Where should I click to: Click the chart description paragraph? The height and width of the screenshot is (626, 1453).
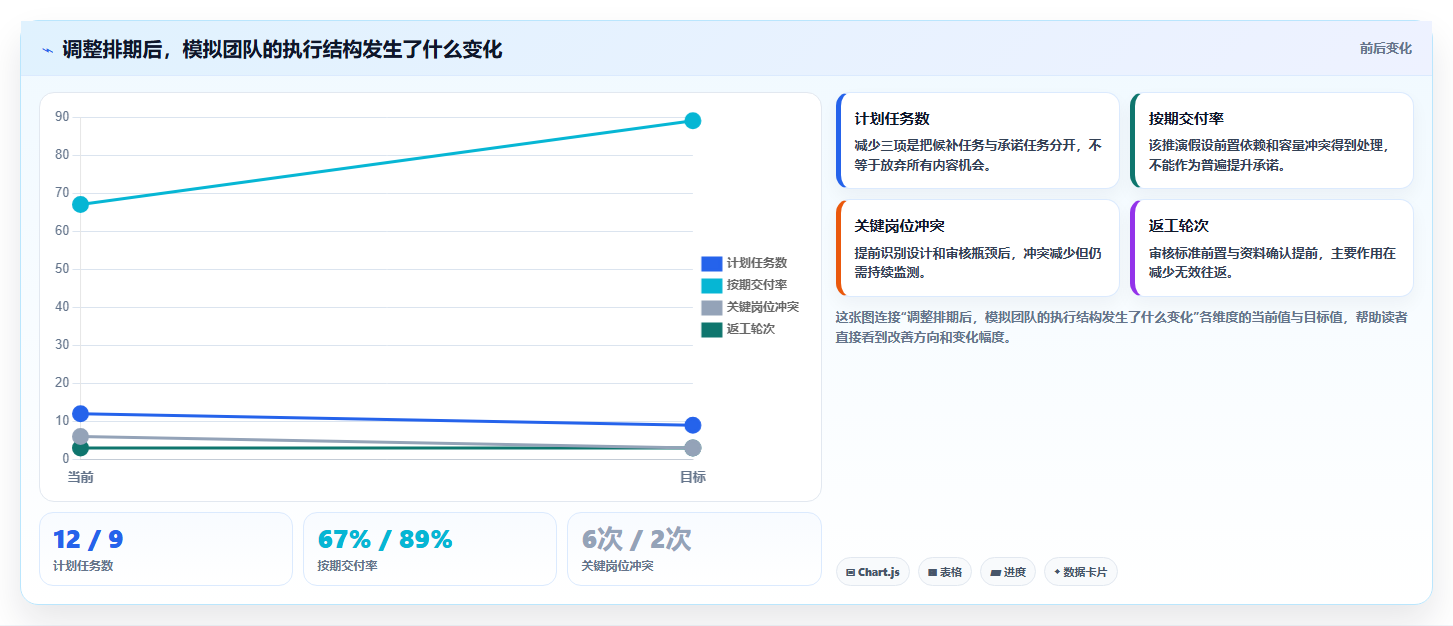click(x=1122, y=327)
